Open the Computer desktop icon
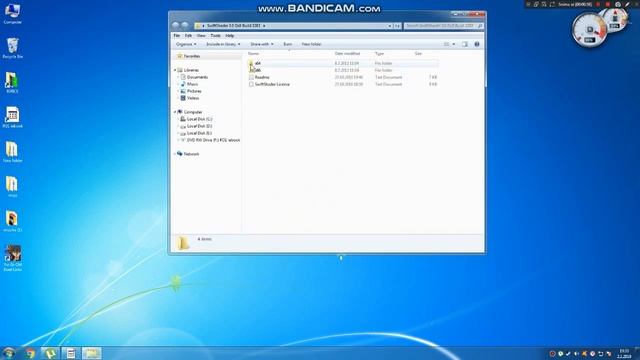The image size is (640, 360). click(x=12, y=13)
